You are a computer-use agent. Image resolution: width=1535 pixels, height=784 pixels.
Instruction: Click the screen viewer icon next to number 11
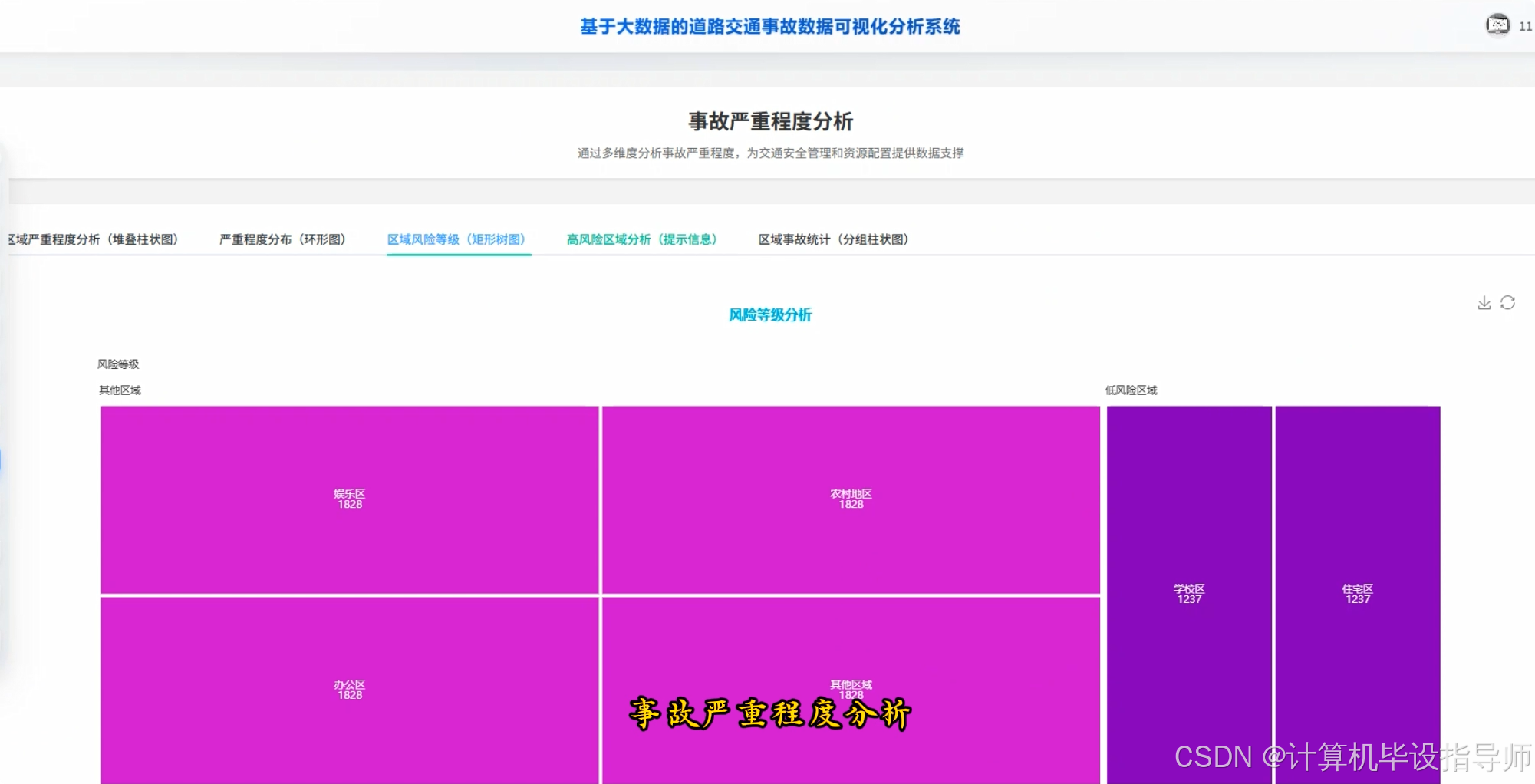pos(1496,25)
